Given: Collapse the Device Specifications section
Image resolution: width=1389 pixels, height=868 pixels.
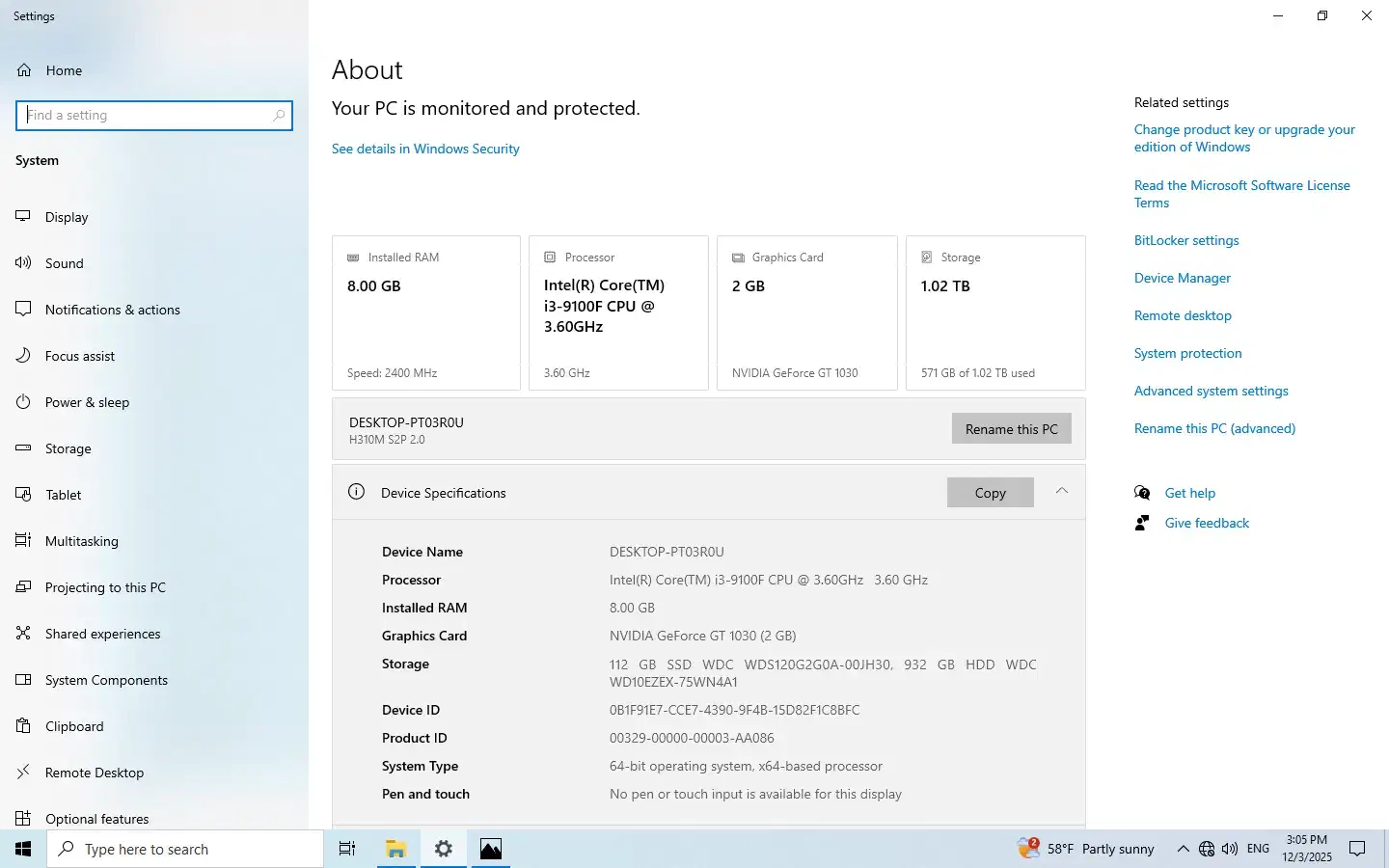Looking at the screenshot, I should point(1061,492).
